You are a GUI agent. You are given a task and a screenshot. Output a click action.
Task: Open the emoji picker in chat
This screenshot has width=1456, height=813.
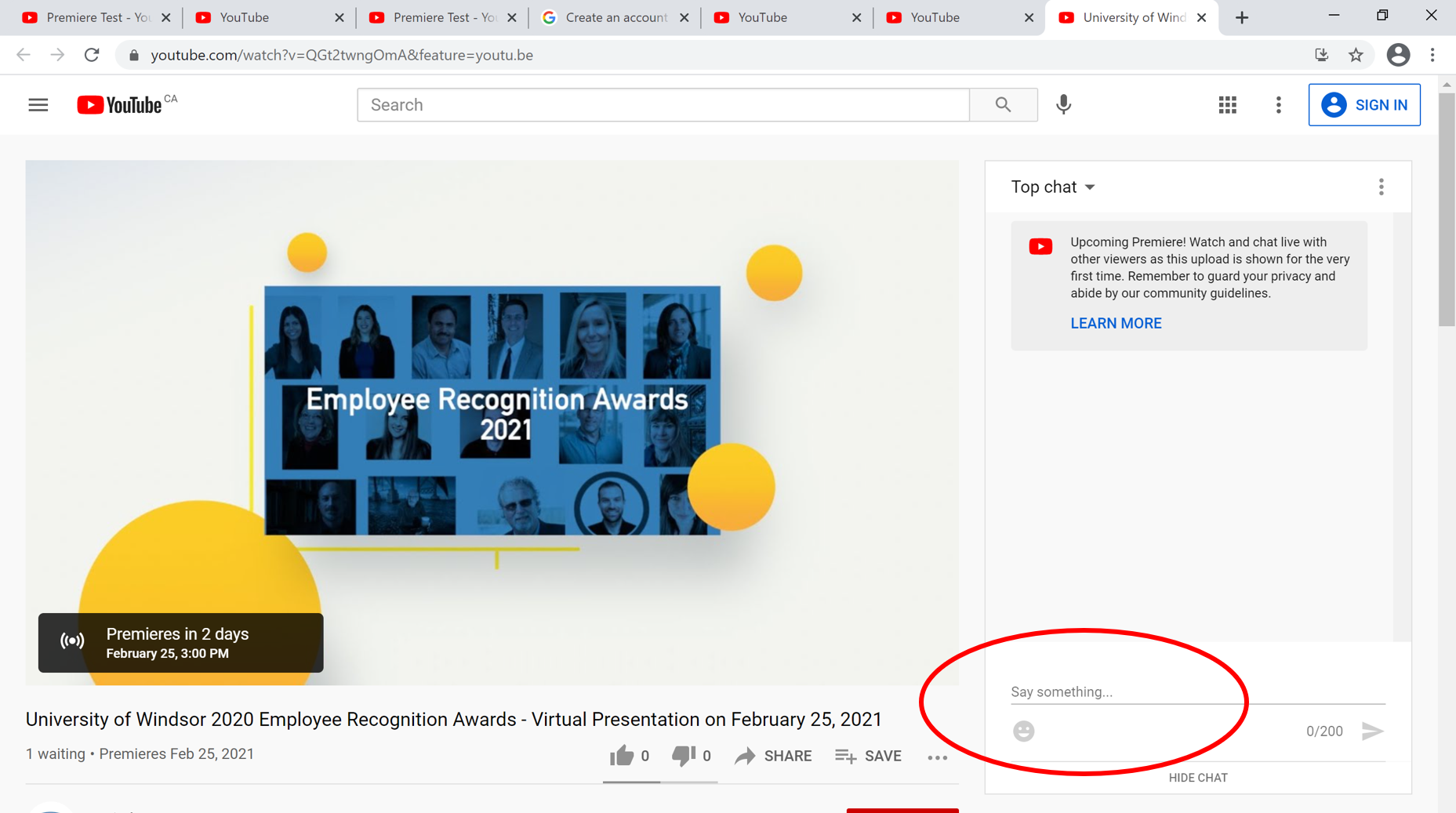[1023, 731]
